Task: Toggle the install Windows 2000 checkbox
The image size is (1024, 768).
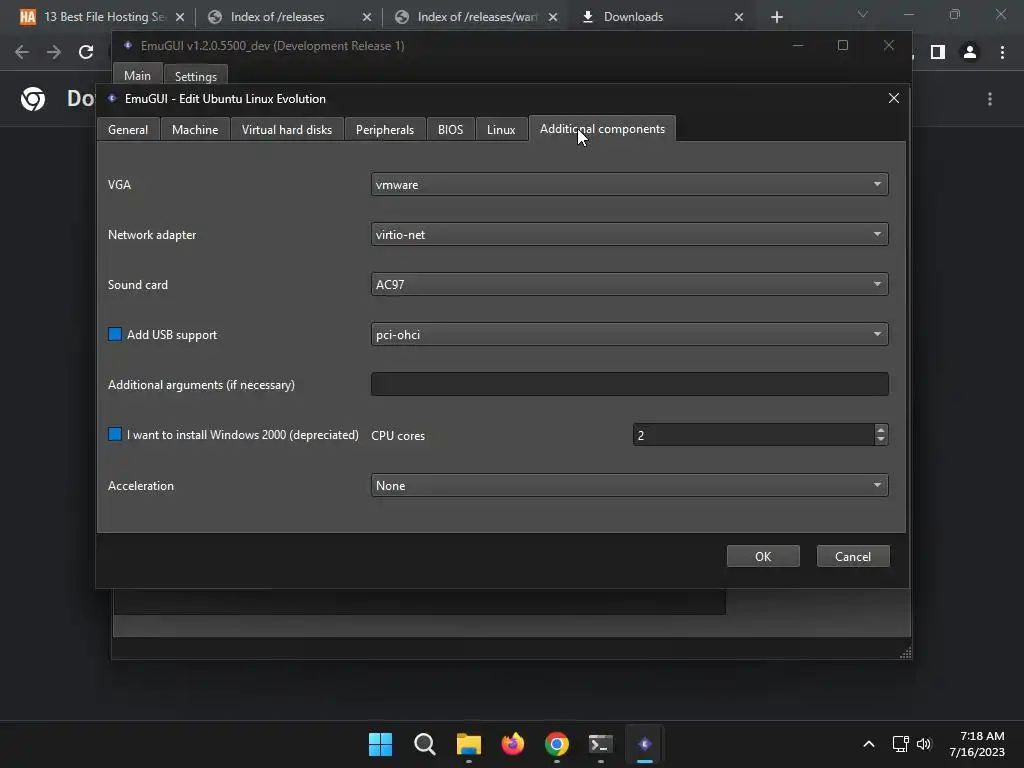Action: tap(115, 434)
